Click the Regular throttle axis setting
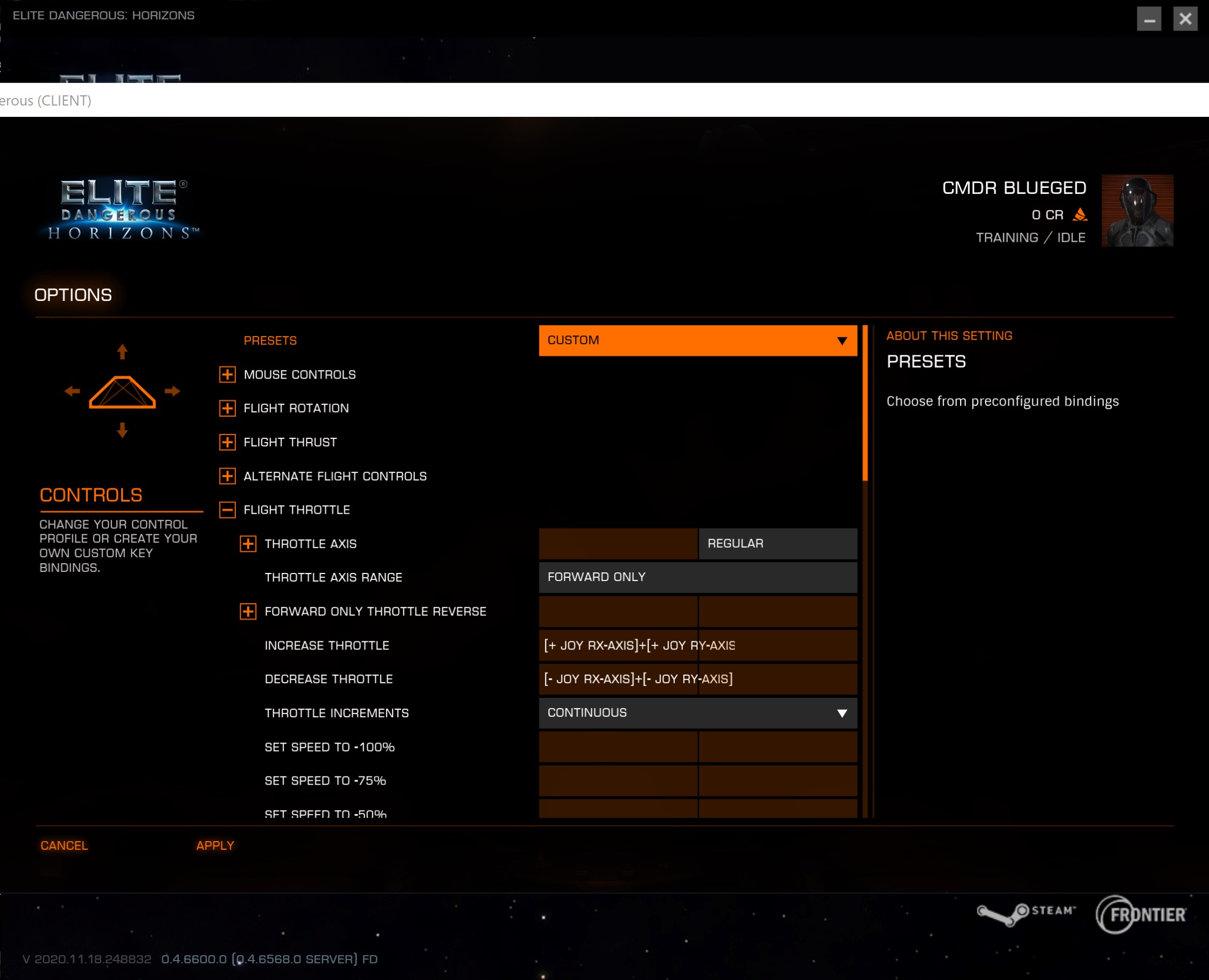1209x980 pixels. click(778, 543)
